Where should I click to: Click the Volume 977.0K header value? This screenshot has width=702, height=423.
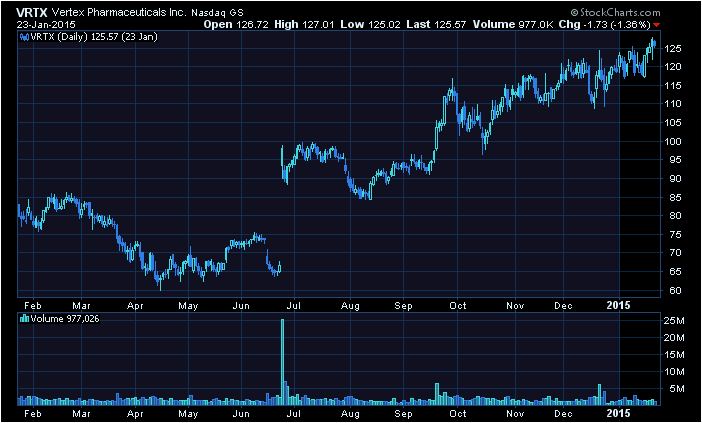pyautogui.click(x=514, y=25)
